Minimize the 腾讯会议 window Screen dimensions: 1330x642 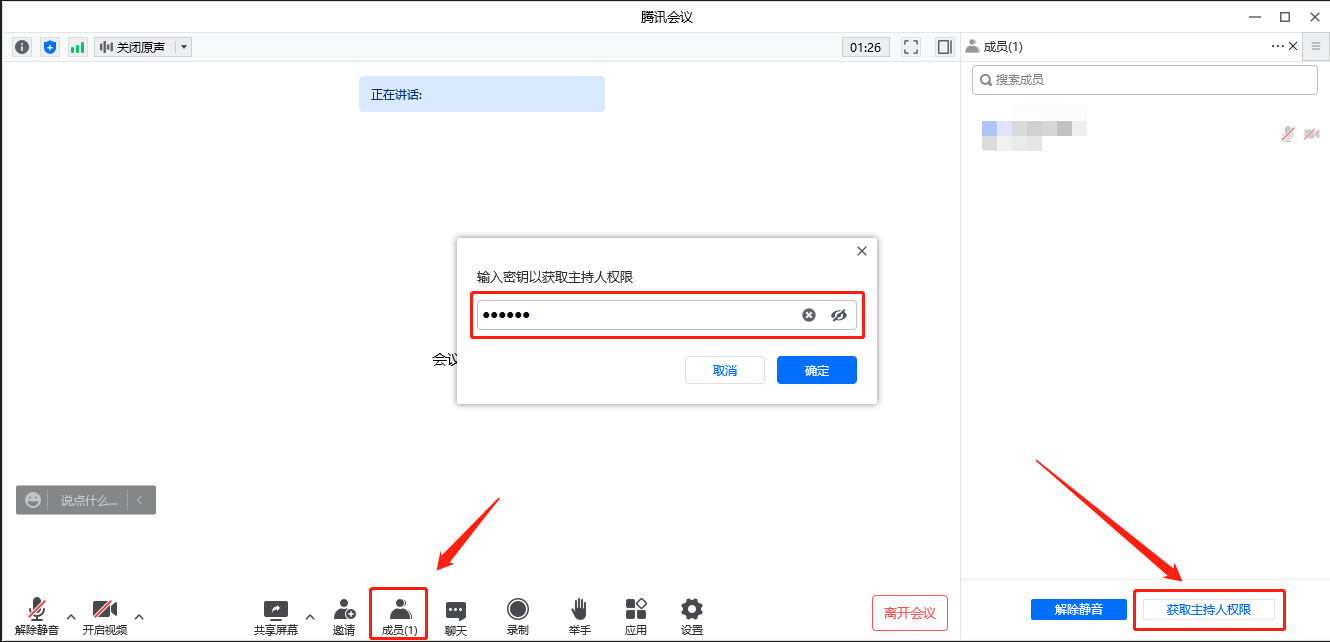click(x=1257, y=16)
